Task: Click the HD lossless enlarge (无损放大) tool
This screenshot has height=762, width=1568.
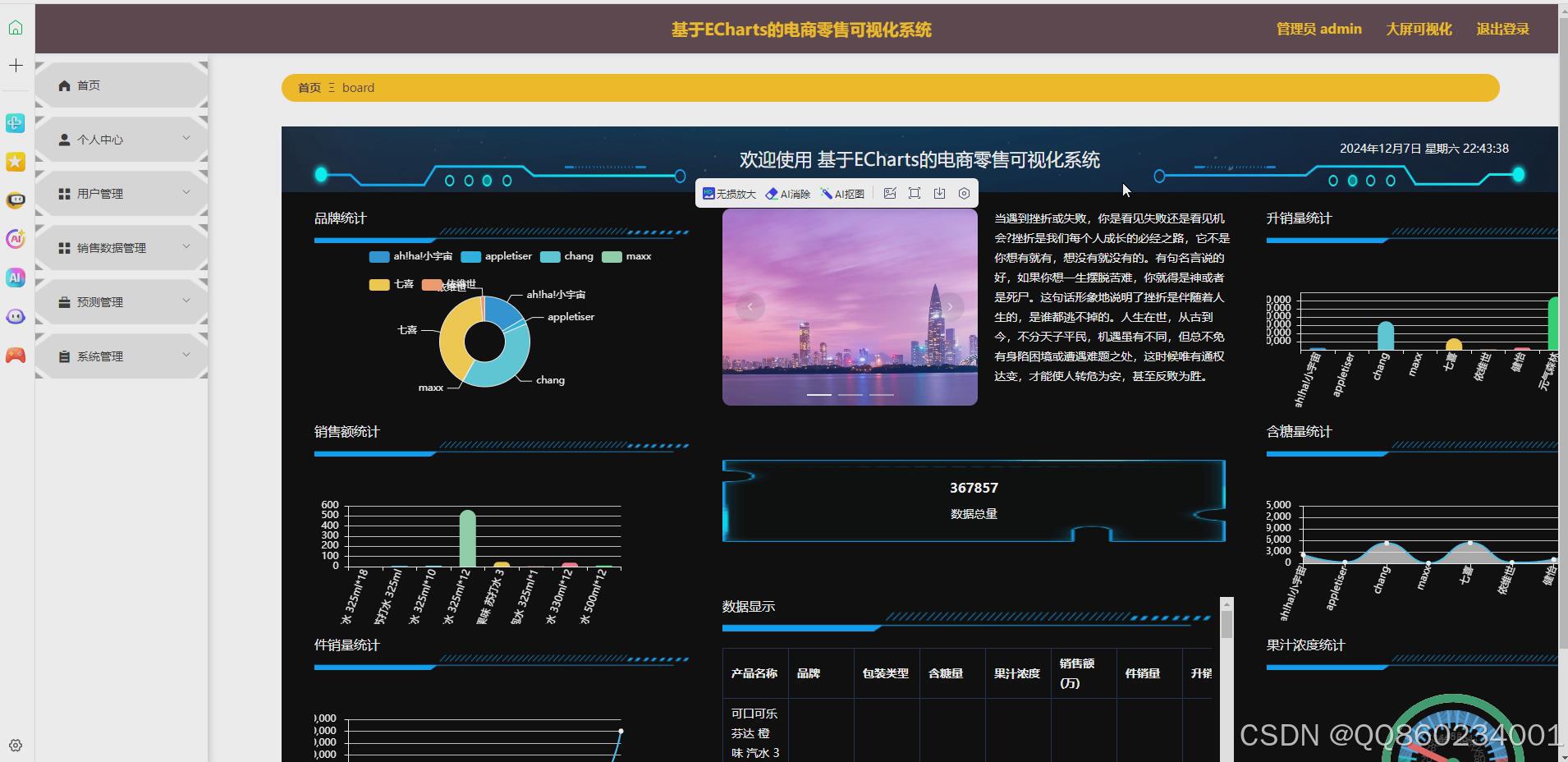Action: click(x=729, y=194)
